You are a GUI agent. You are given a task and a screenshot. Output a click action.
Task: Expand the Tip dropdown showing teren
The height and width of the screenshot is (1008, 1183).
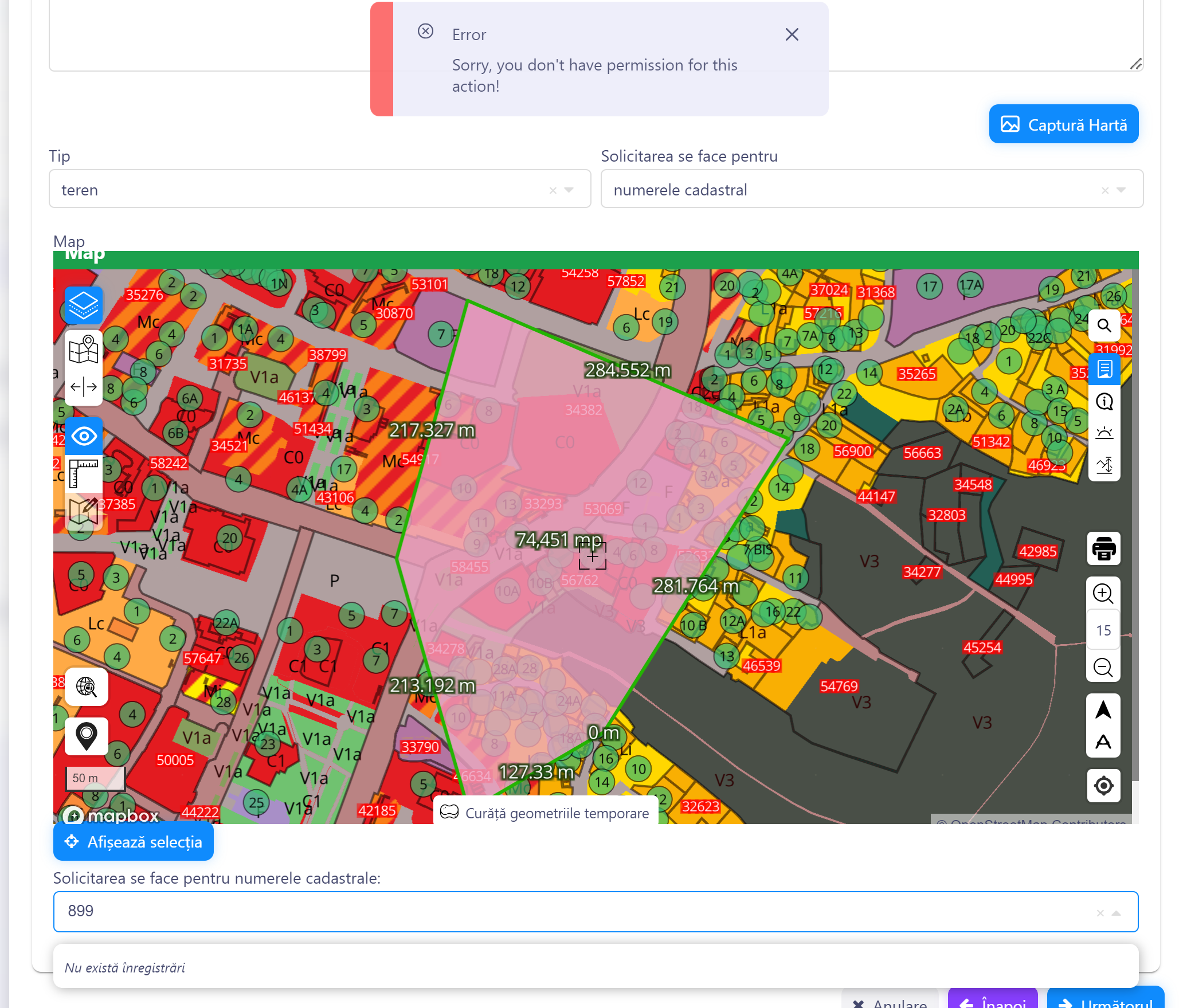tap(569, 190)
